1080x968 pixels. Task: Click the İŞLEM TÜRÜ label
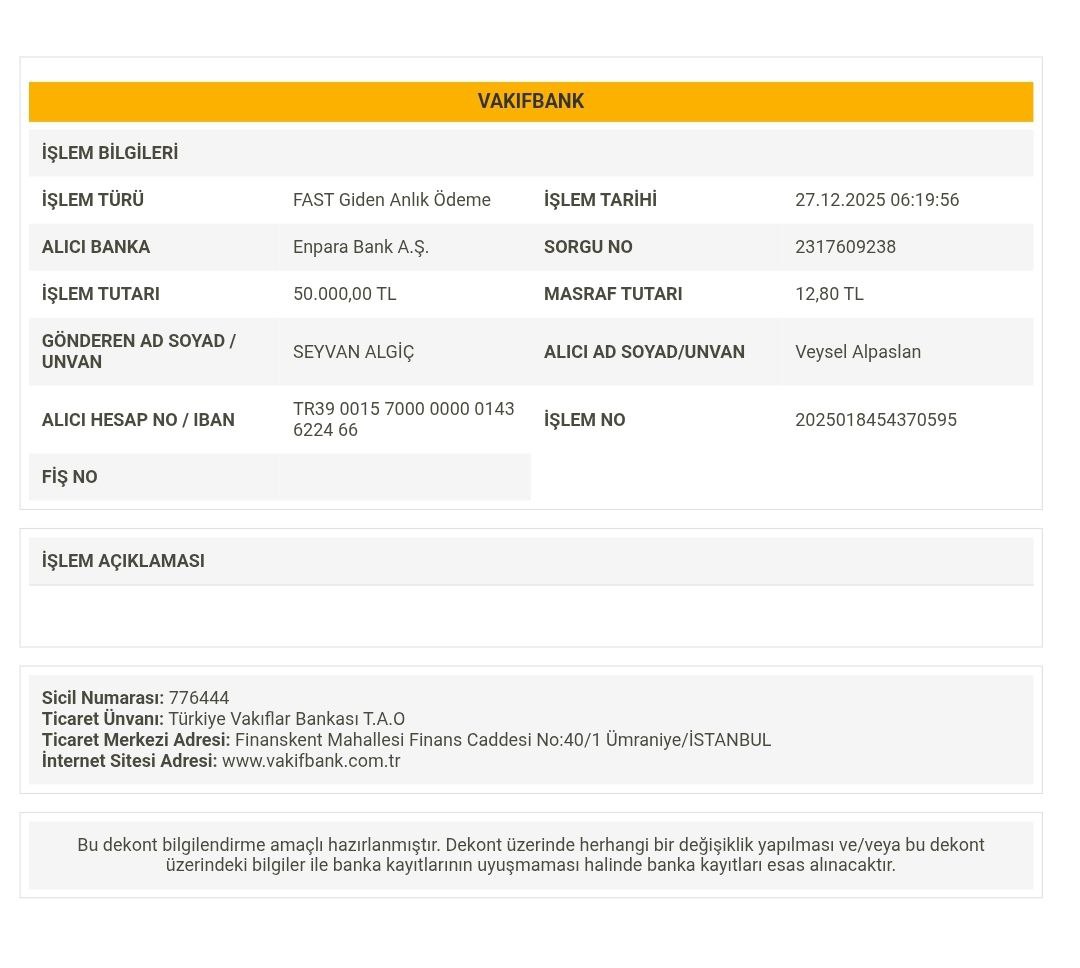click(x=92, y=200)
